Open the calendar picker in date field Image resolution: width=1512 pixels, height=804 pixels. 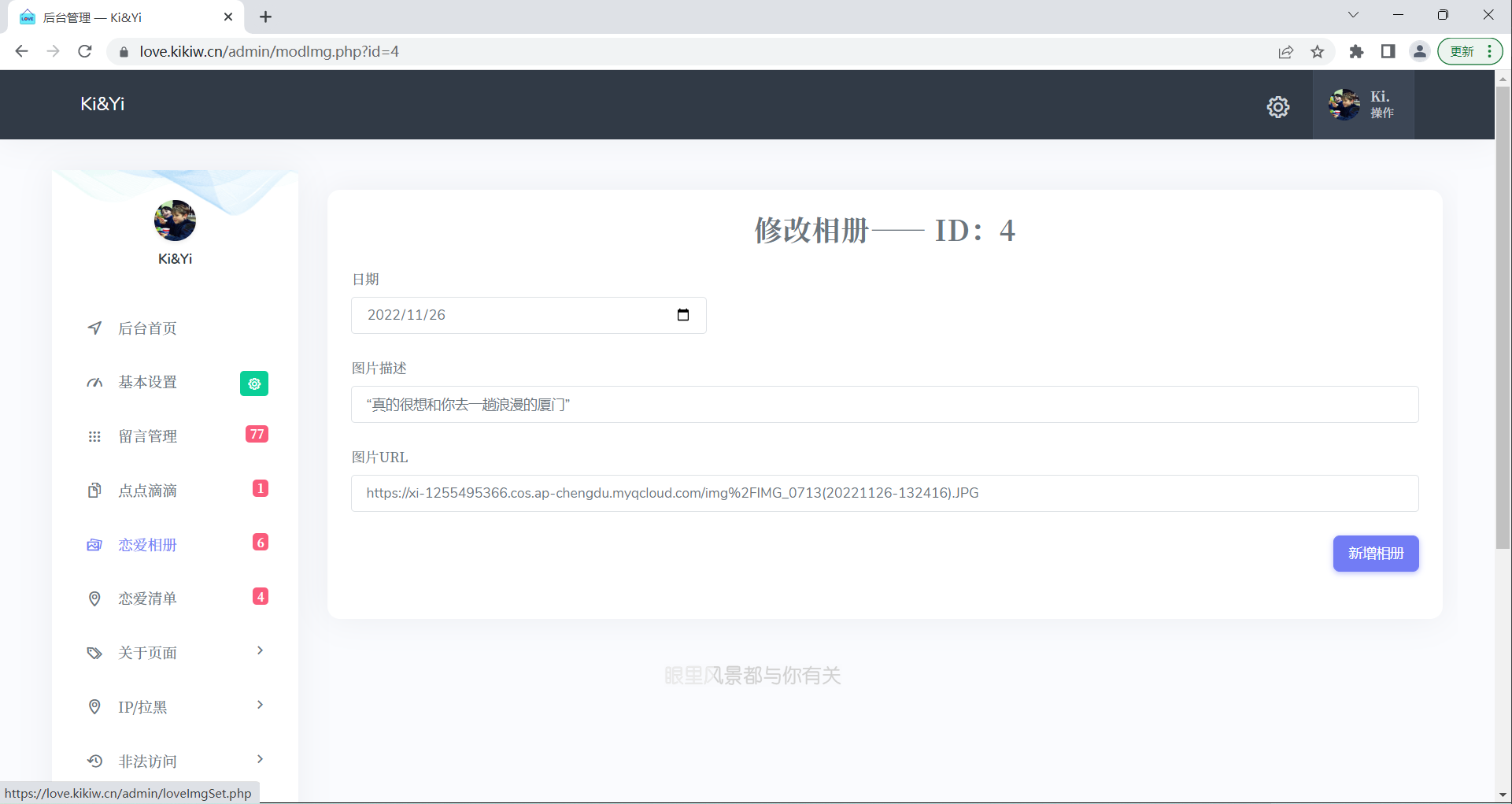click(x=682, y=315)
